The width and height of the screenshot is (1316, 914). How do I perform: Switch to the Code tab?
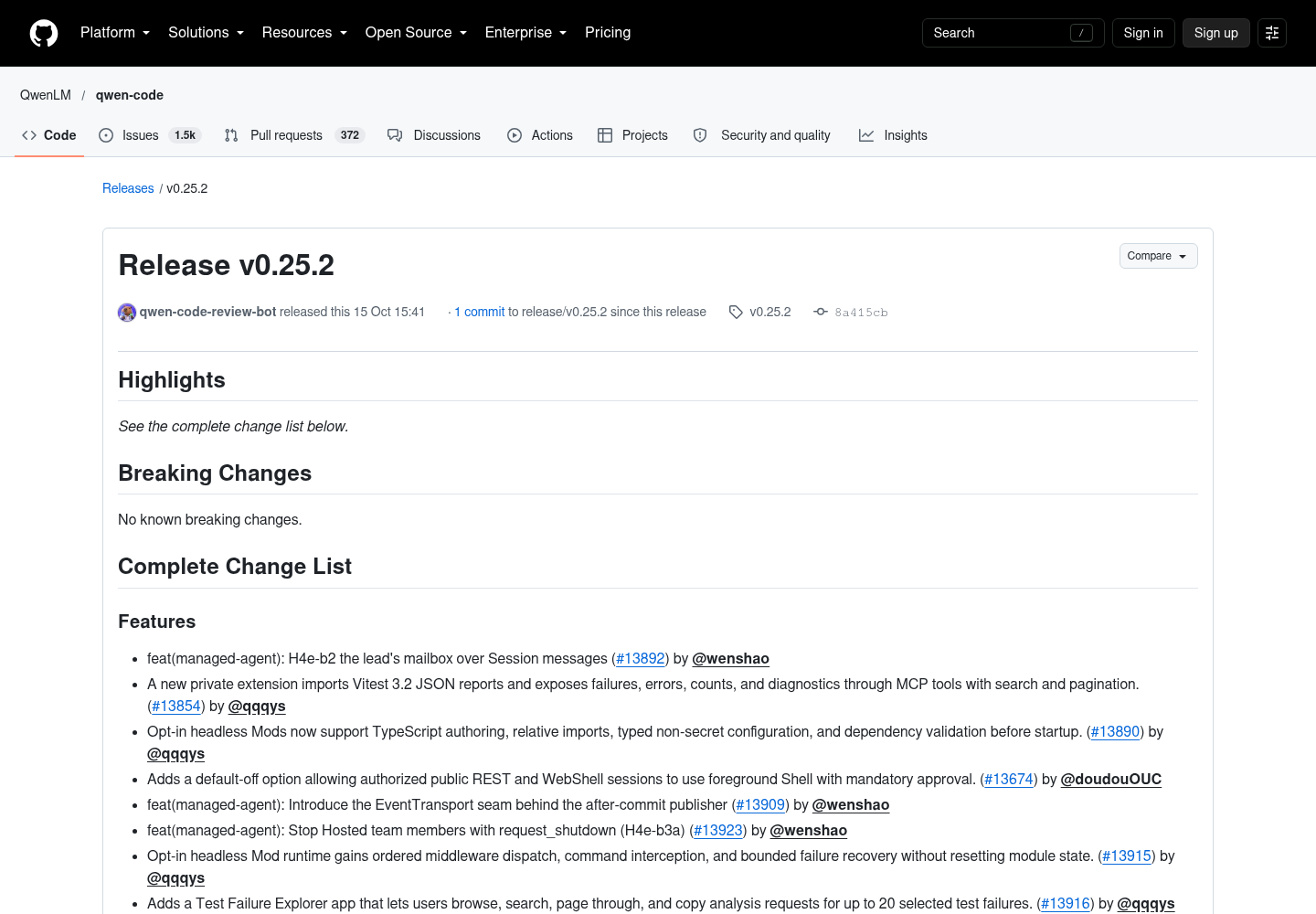point(49,135)
